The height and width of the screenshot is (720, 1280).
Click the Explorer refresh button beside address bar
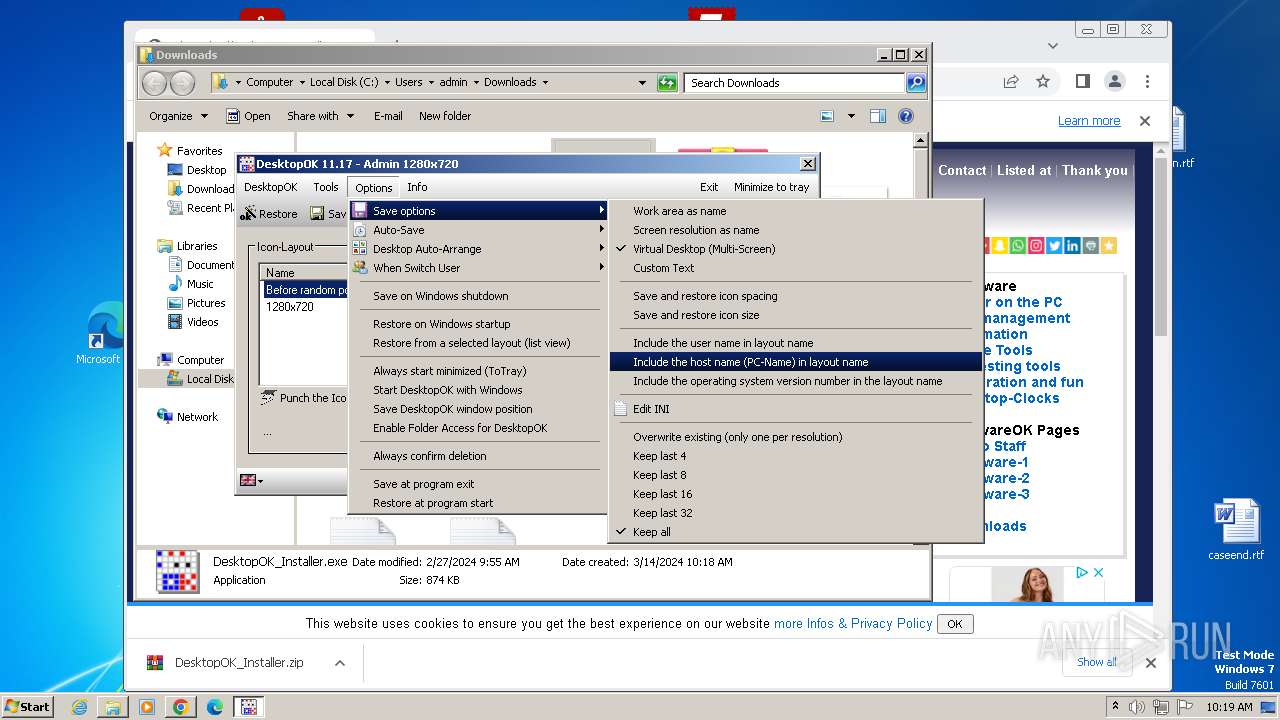pyautogui.click(x=667, y=83)
